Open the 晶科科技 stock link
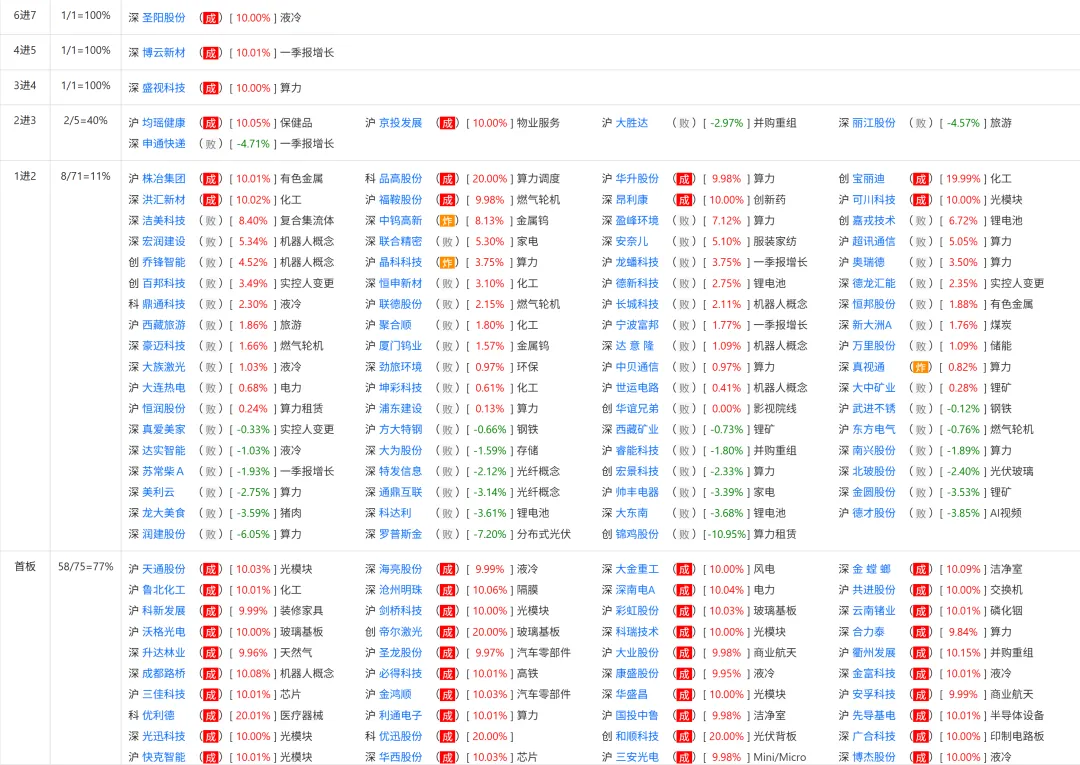1080x765 pixels. 401,262
